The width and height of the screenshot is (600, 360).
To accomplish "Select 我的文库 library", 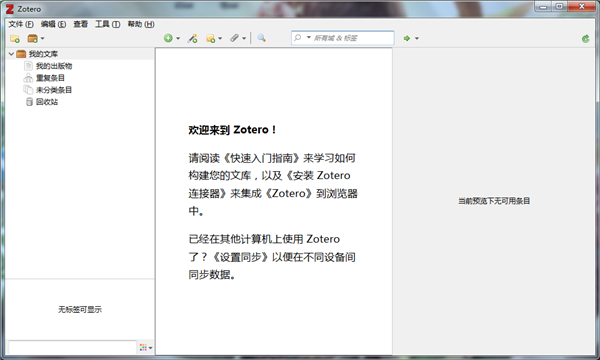I will (43, 54).
